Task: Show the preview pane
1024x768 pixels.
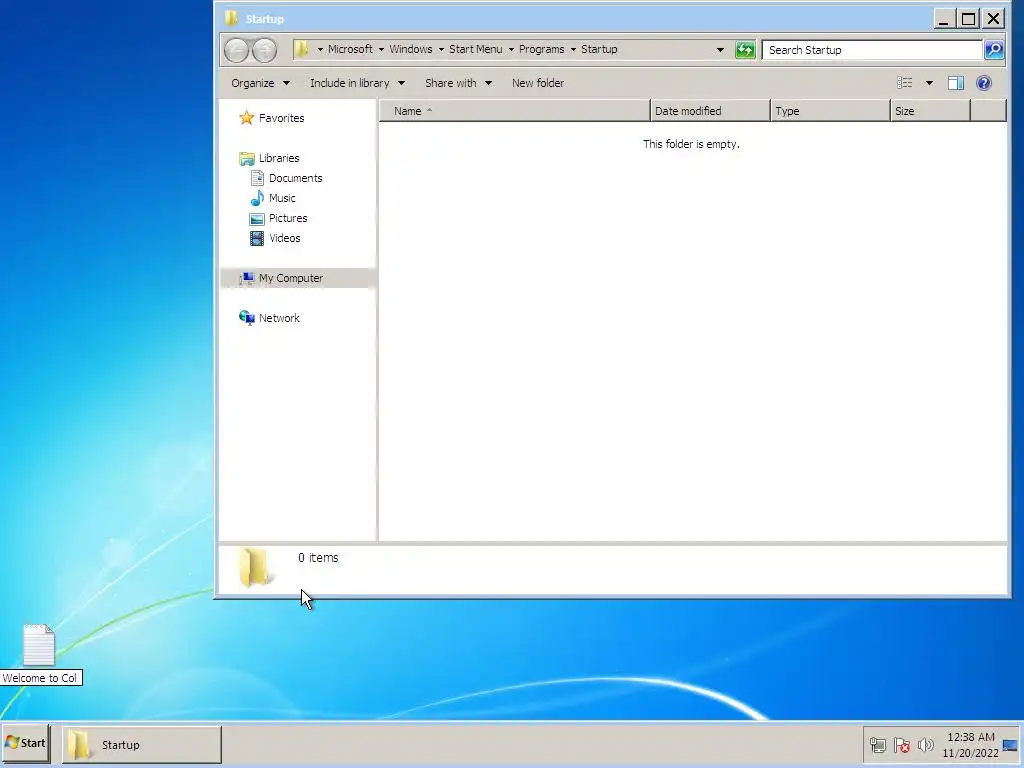Action: coord(955,83)
